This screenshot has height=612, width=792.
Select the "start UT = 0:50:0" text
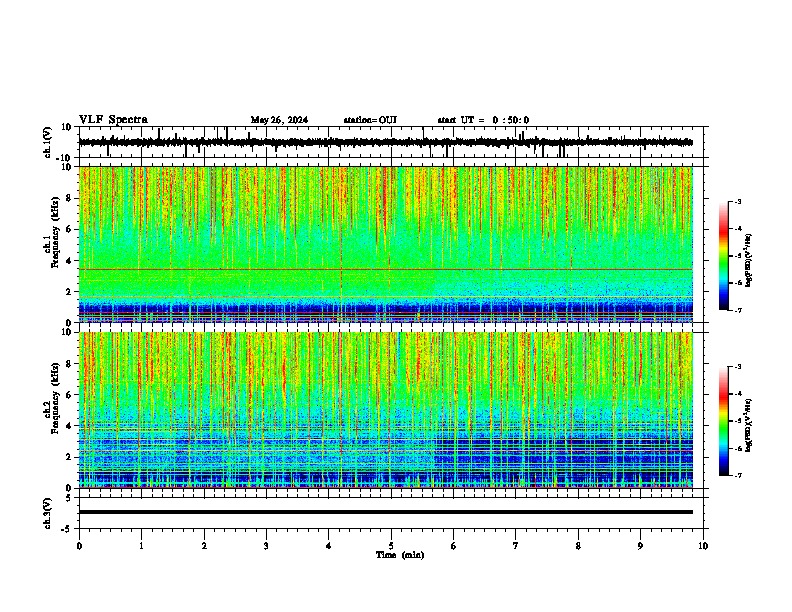point(483,120)
